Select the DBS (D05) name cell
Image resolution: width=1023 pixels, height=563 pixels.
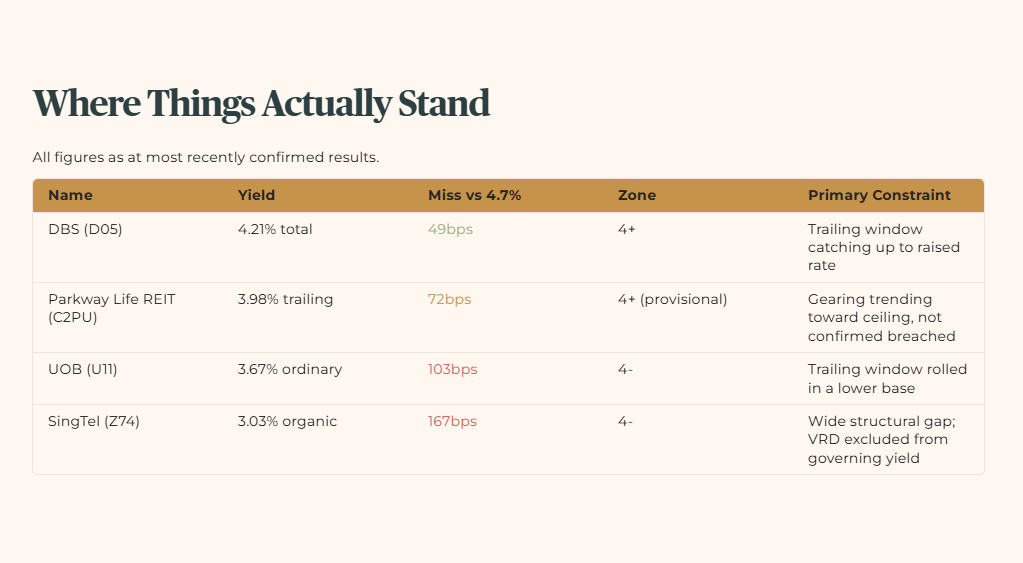[x=85, y=229]
